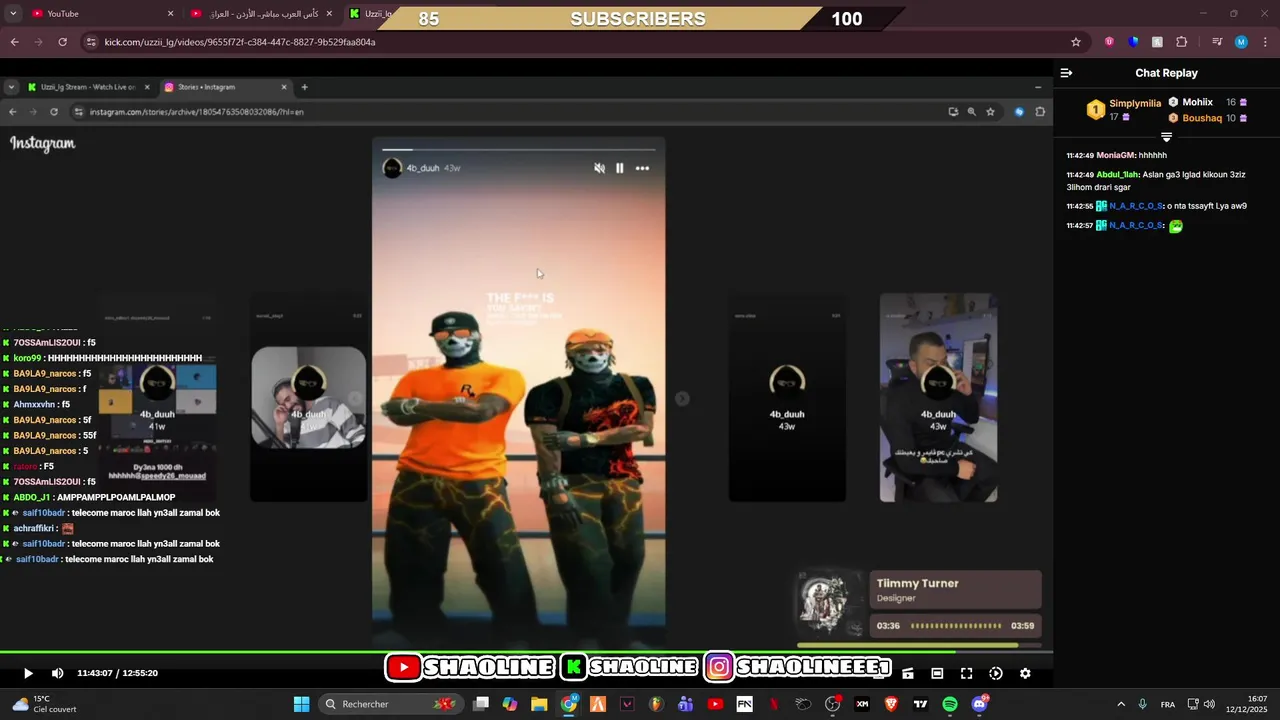Open File Explorer from the taskbar
Image resolution: width=1280 pixels, height=720 pixels.
(x=539, y=704)
